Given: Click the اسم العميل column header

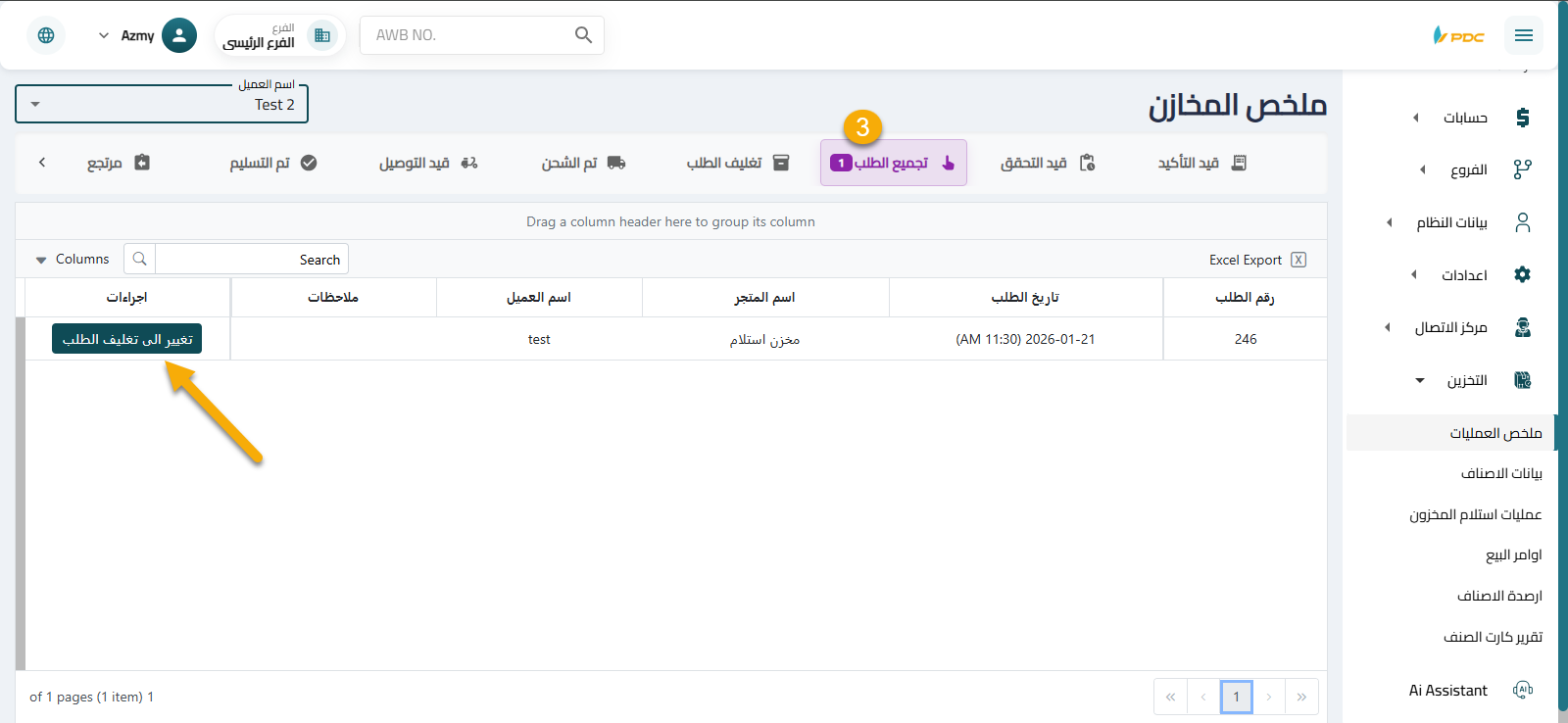Looking at the screenshot, I should 539,297.
